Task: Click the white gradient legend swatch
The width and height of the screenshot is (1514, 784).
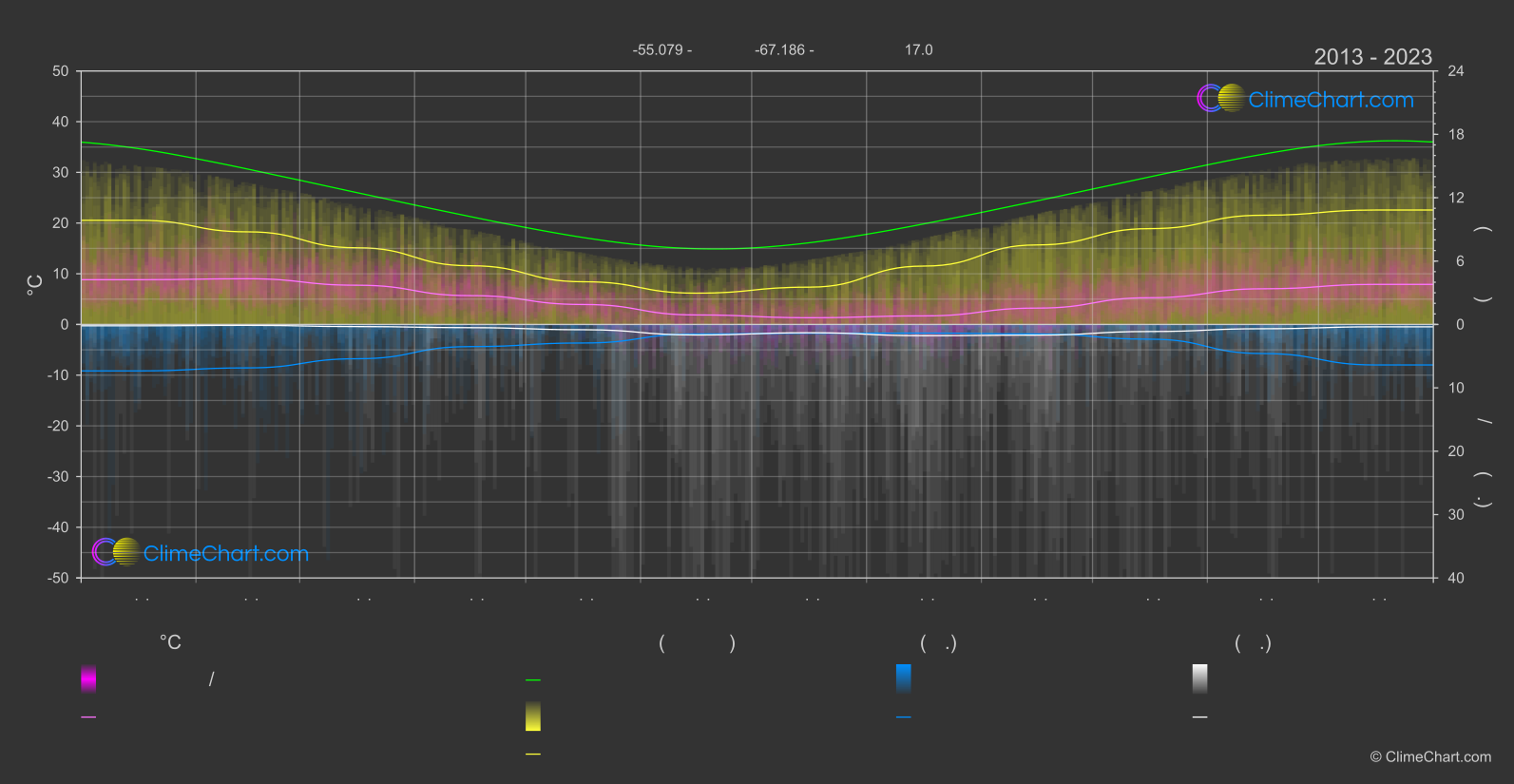Action: (x=1200, y=679)
